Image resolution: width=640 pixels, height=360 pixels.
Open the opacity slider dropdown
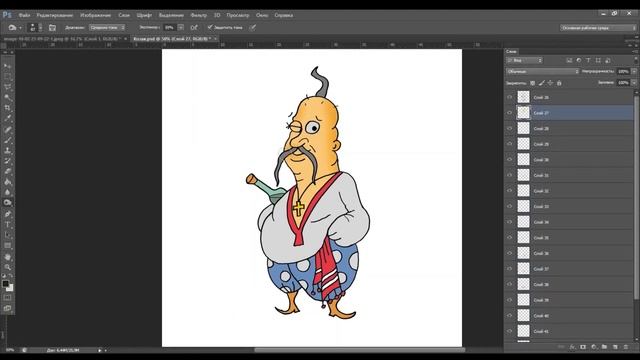pyautogui.click(x=634, y=71)
